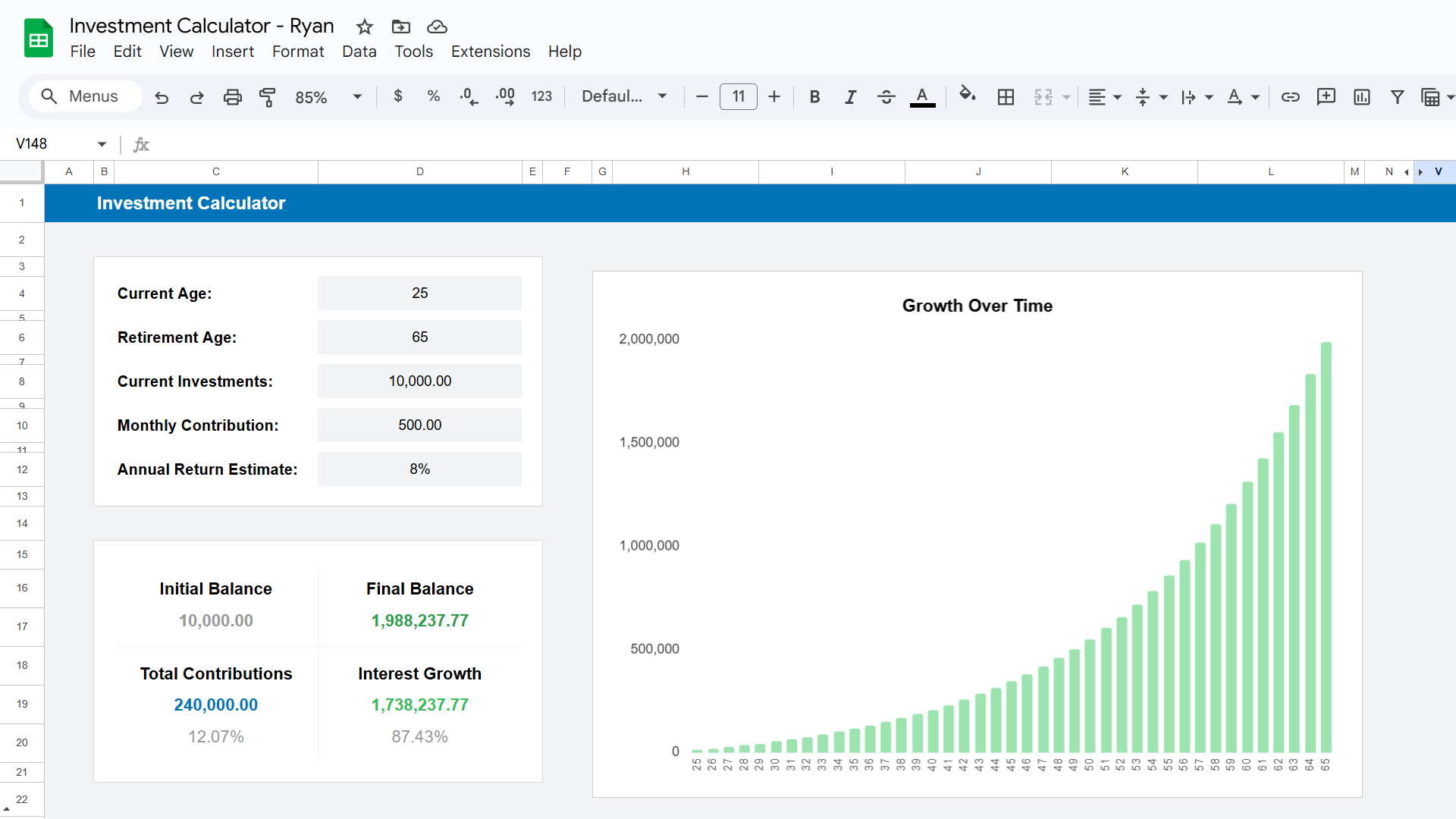The height and width of the screenshot is (819, 1456).
Task: Toggle strikethrough formatting
Action: click(x=886, y=97)
